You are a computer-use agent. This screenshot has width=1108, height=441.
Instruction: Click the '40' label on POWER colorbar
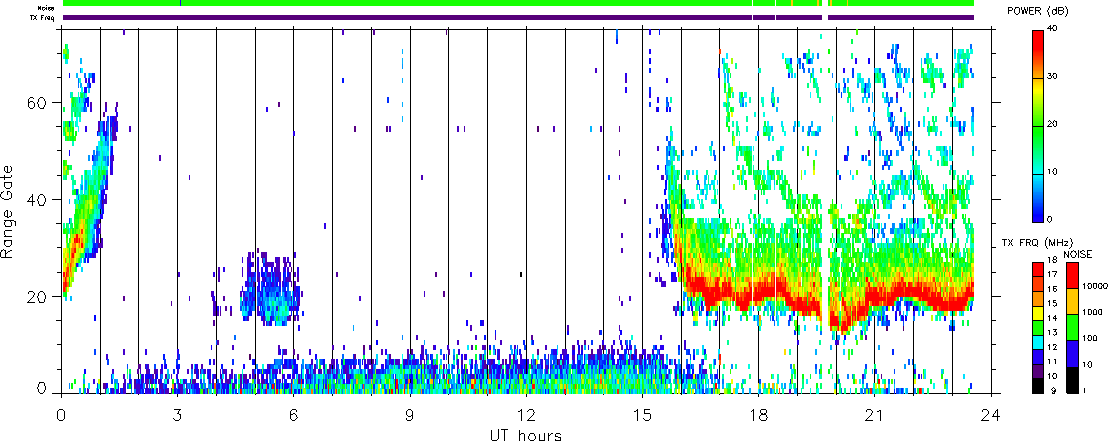coord(1052,30)
